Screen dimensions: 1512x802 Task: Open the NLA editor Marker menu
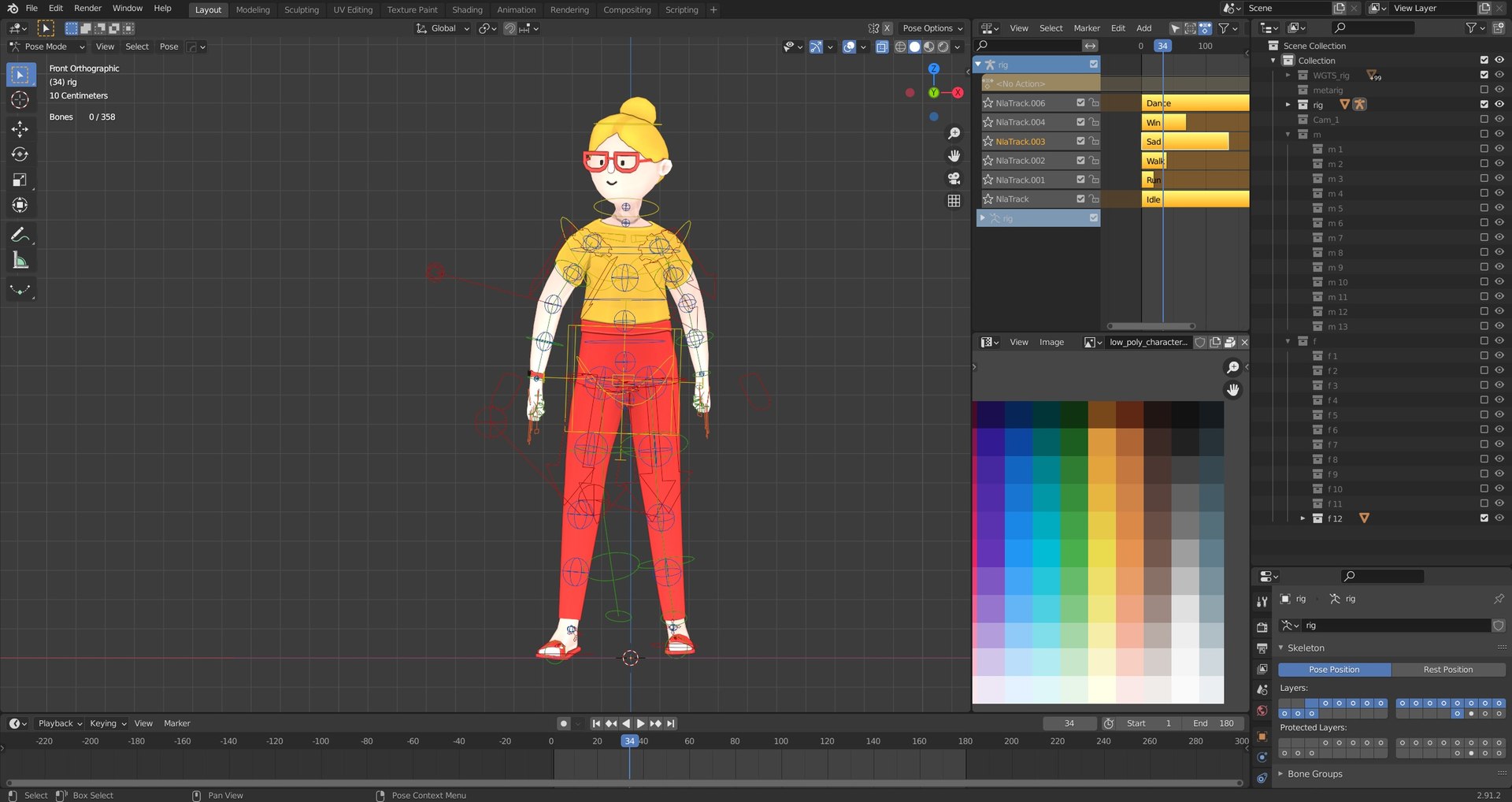pos(1087,28)
